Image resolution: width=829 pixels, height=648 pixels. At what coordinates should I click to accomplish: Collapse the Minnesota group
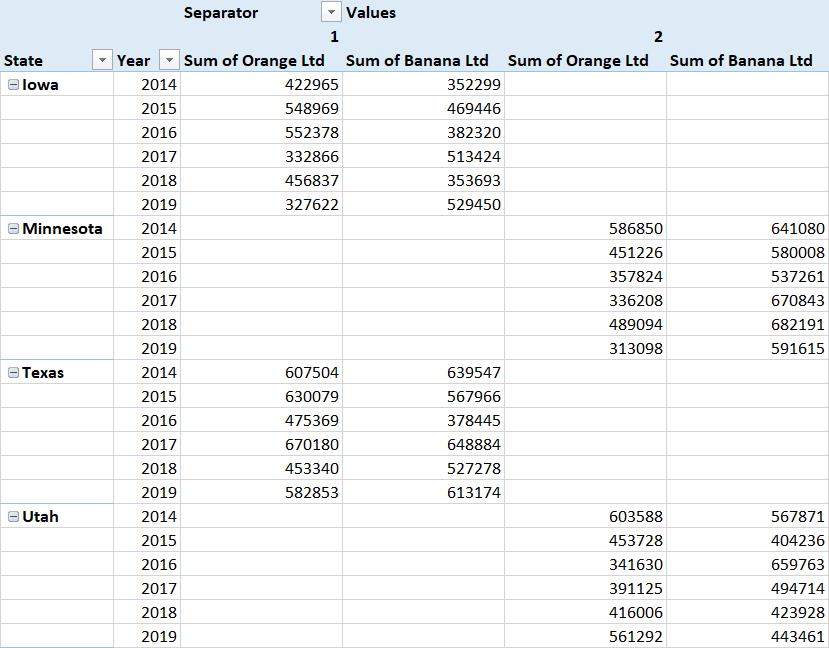pyautogui.click(x=14, y=228)
